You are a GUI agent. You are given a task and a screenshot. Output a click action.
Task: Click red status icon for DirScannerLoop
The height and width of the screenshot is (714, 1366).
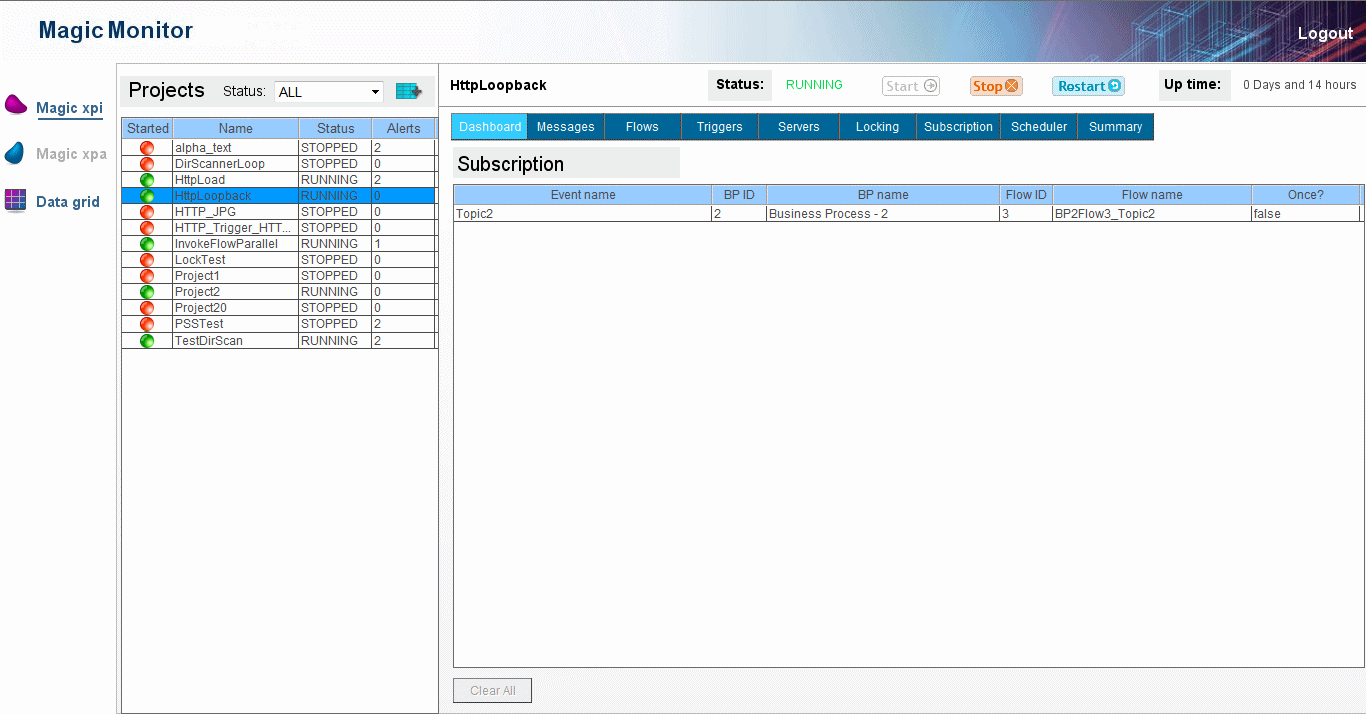[147, 164]
